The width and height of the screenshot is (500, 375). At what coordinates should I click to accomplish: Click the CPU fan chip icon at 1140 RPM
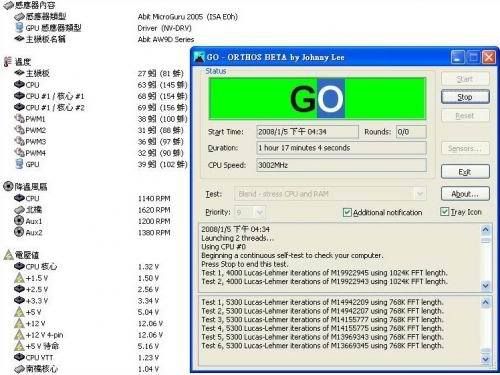(x=19, y=198)
